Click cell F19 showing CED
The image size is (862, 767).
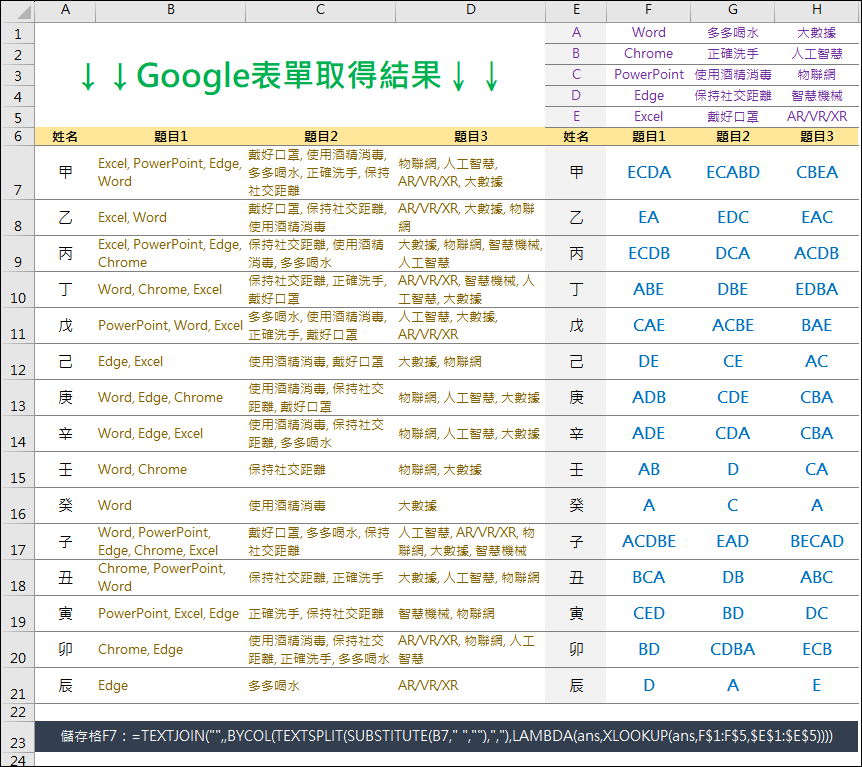(x=649, y=614)
